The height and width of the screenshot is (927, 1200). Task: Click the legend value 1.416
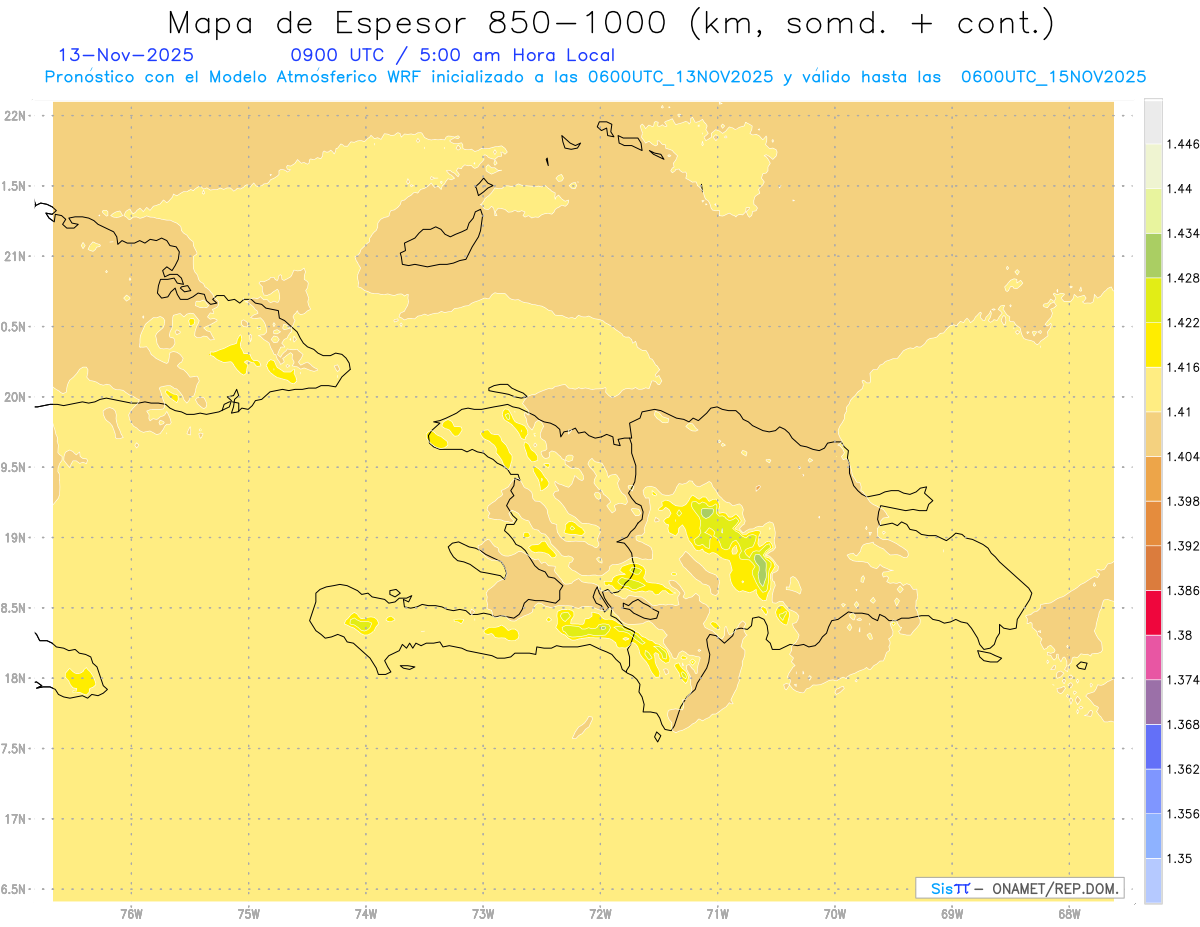pos(1183,367)
